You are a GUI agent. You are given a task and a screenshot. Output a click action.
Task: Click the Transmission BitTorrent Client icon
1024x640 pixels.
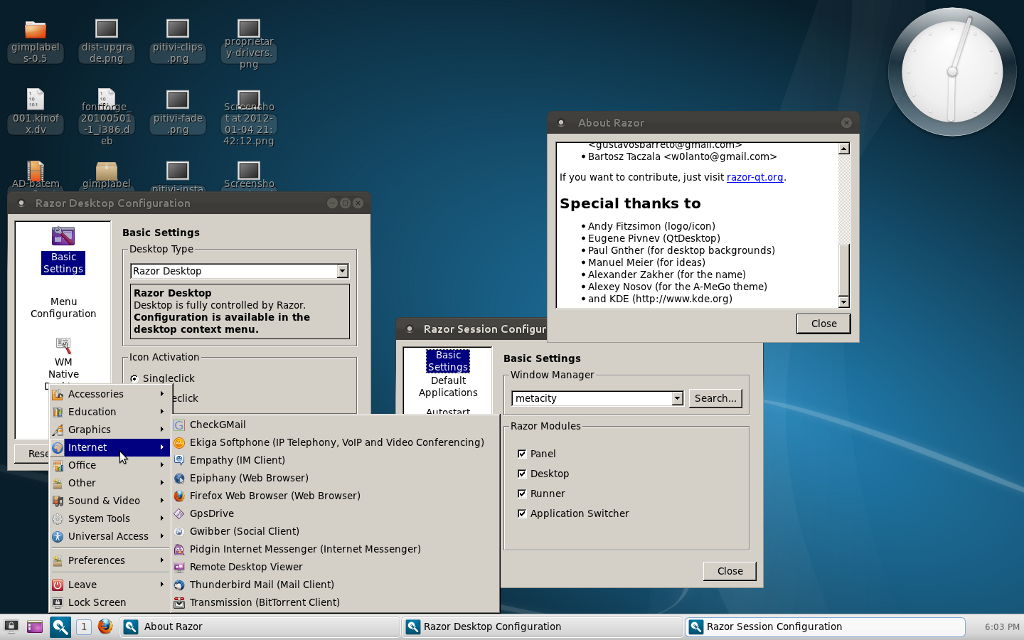(x=180, y=603)
